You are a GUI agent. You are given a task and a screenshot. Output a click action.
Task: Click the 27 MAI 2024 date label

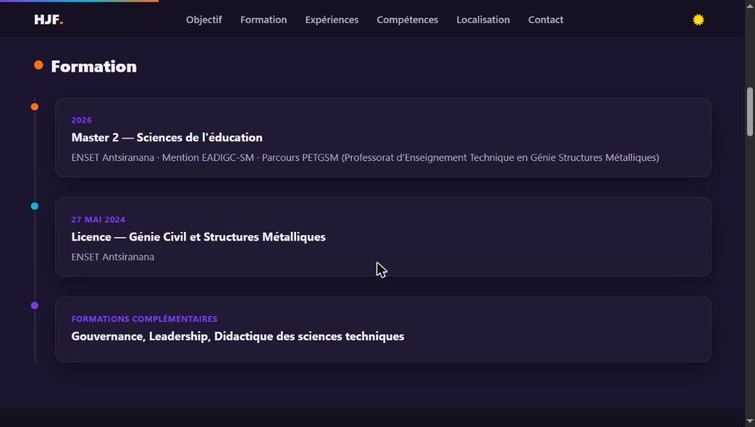(98, 220)
